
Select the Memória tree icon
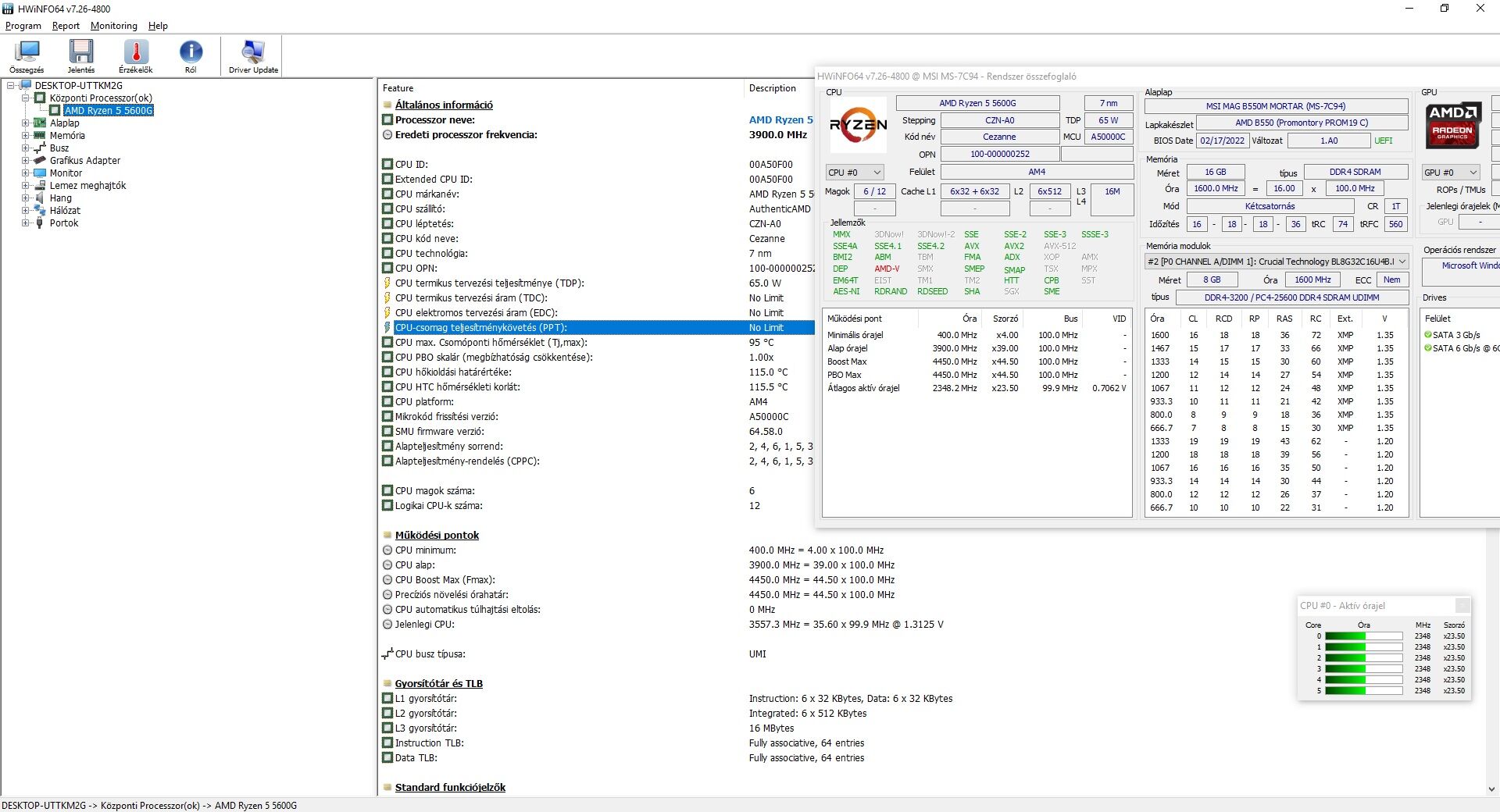click(x=40, y=135)
